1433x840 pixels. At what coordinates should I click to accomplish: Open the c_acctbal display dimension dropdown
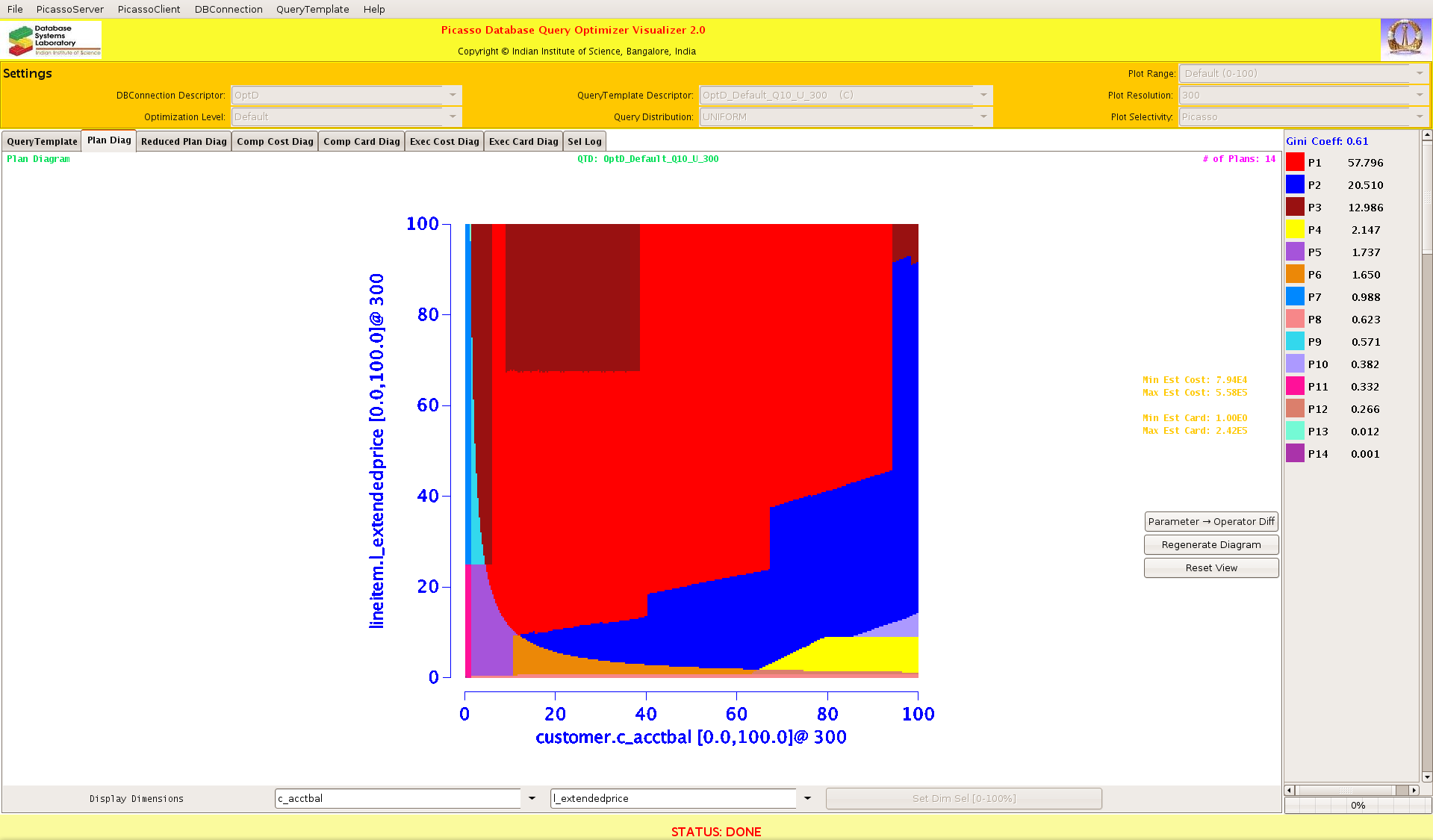tap(532, 798)
